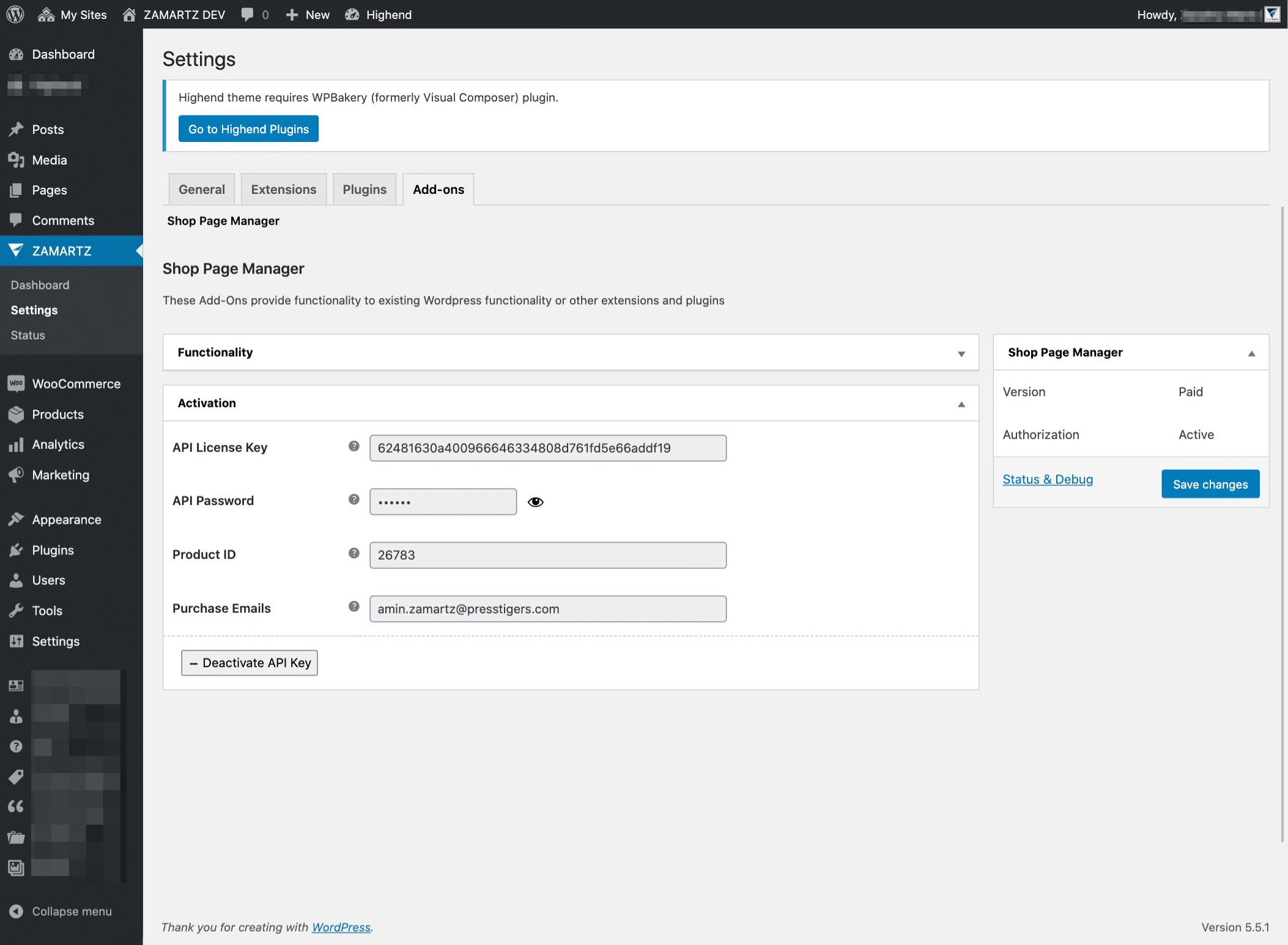
Task: Open the Status & Debug link
Action: [x=1047, y=479]
